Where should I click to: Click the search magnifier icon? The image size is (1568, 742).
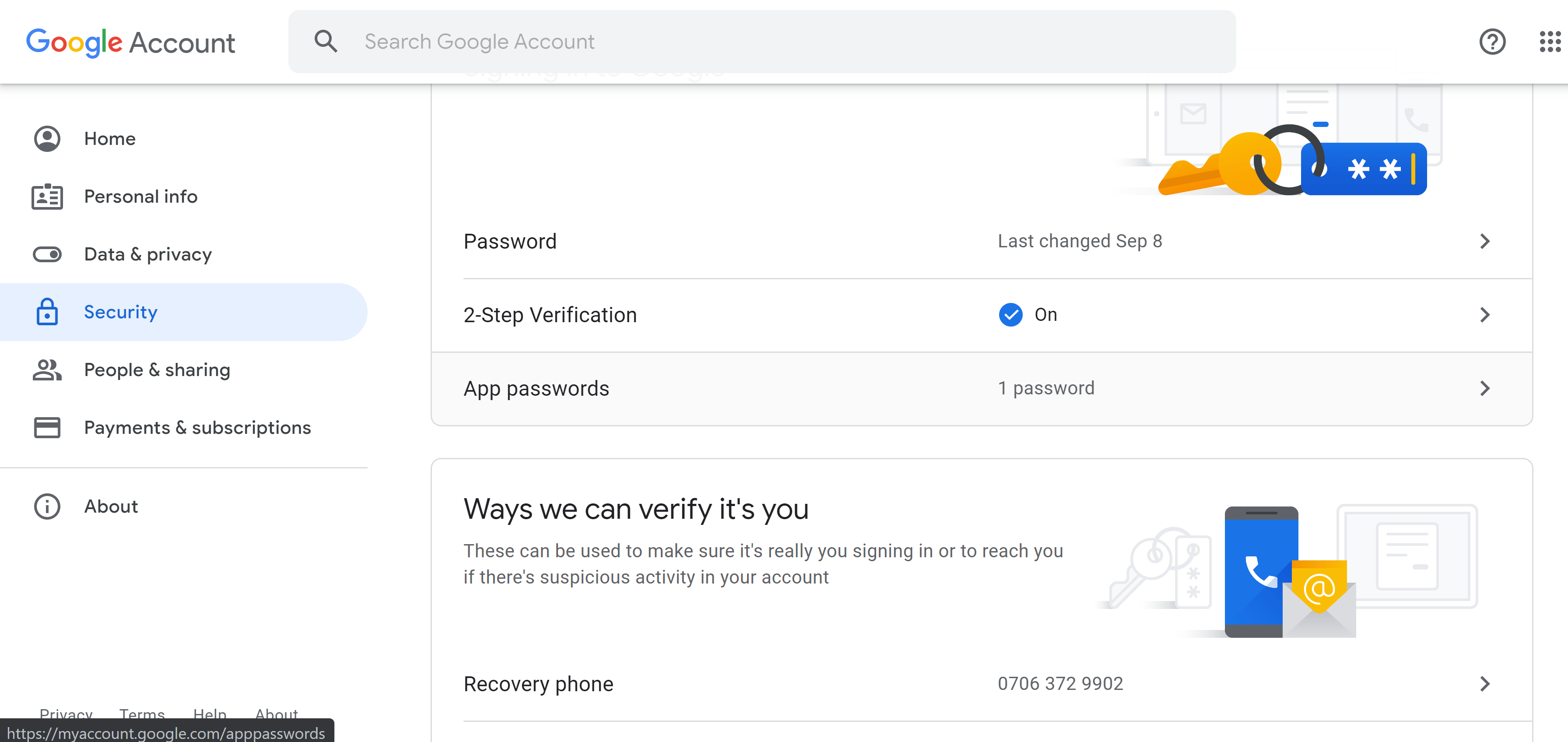click(326, 41)
